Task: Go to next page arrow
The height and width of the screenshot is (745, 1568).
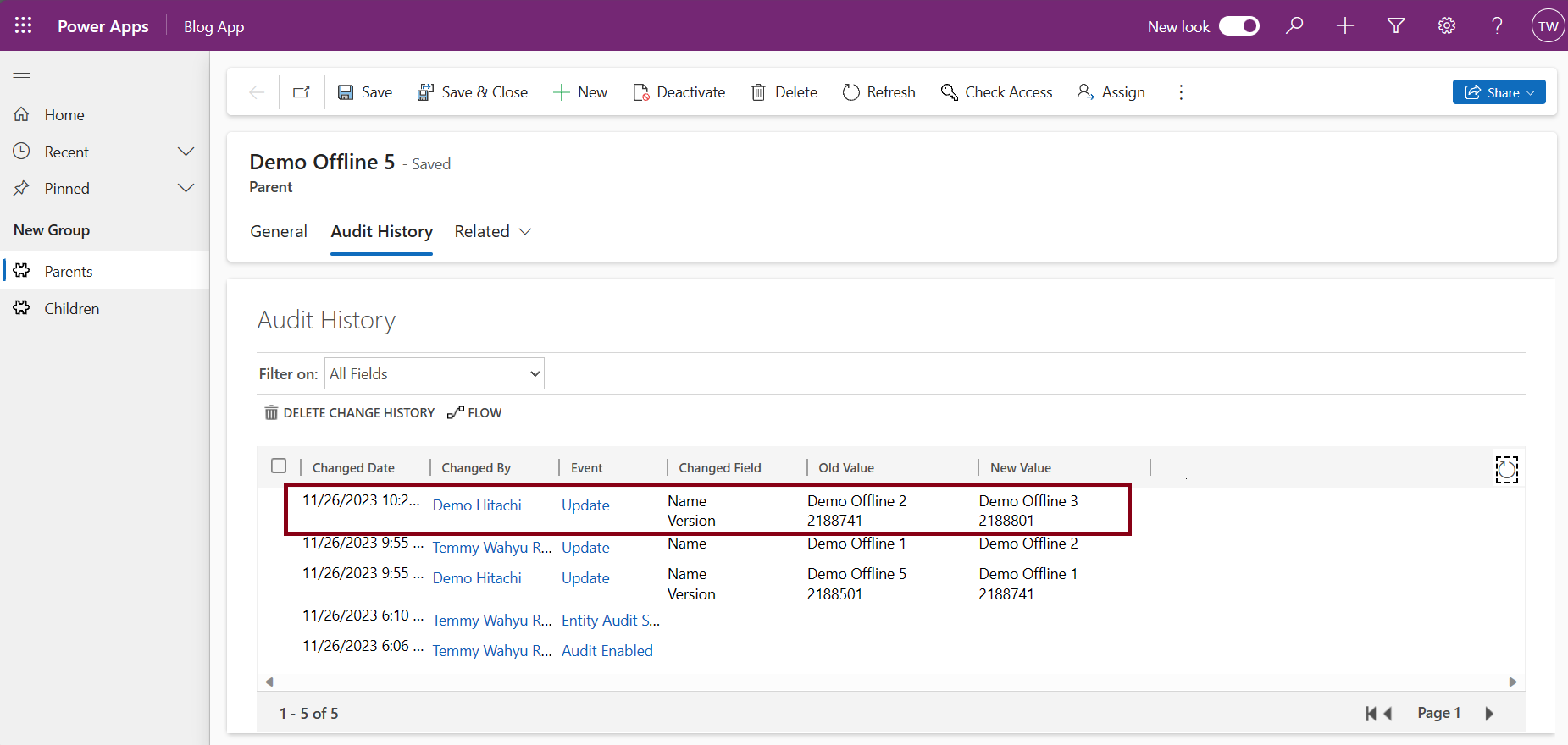Action: (x=1489, y=714)
